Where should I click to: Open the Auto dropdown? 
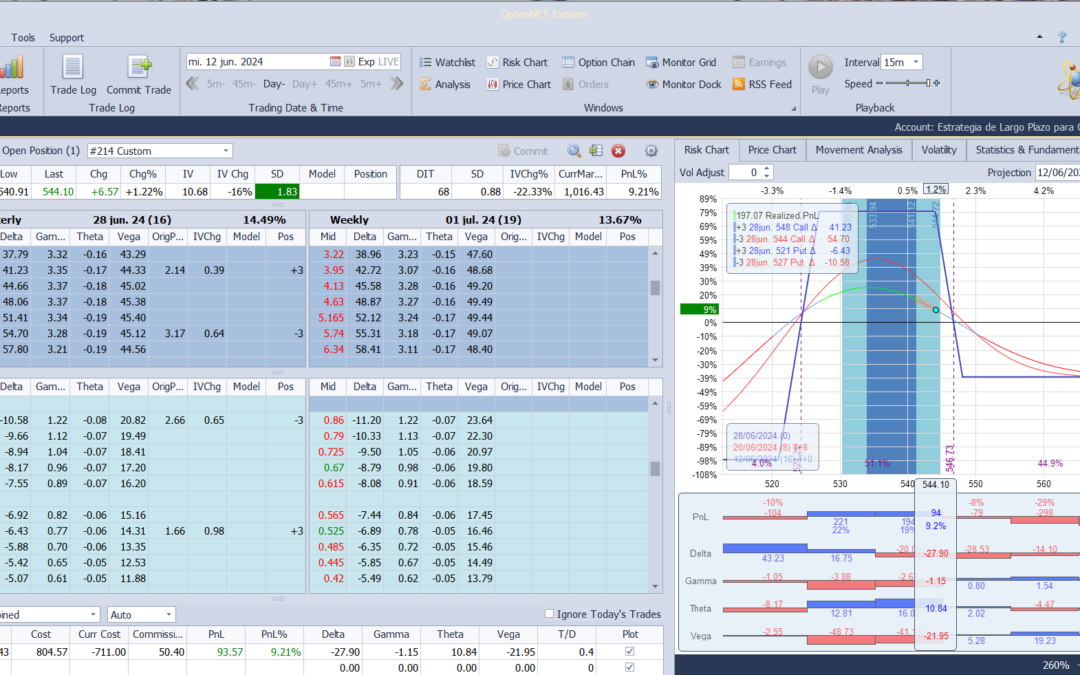(141, 614)
